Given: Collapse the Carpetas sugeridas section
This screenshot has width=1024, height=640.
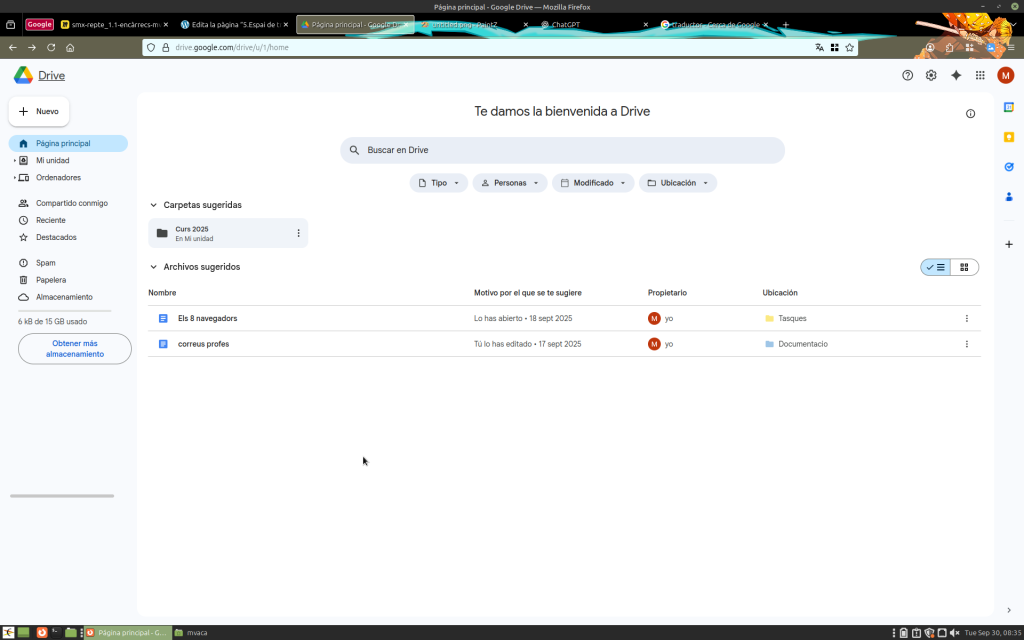Looking at the screenshot, I should tap(153, 205).
